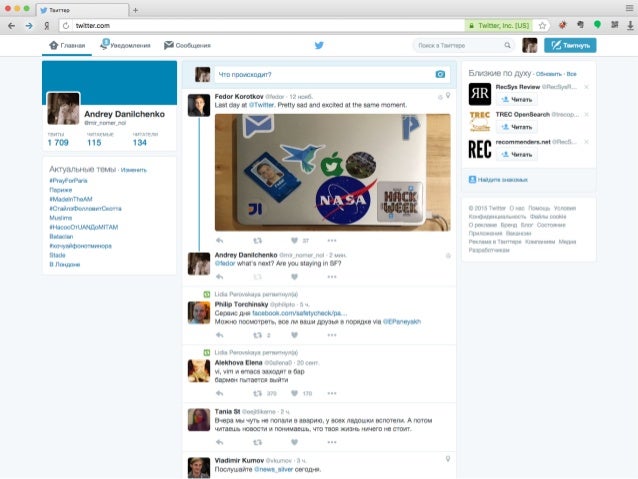Open profile avatar menu in header
Image resolution: width=638 pixels, height=479 pixels.
point(530,45)
